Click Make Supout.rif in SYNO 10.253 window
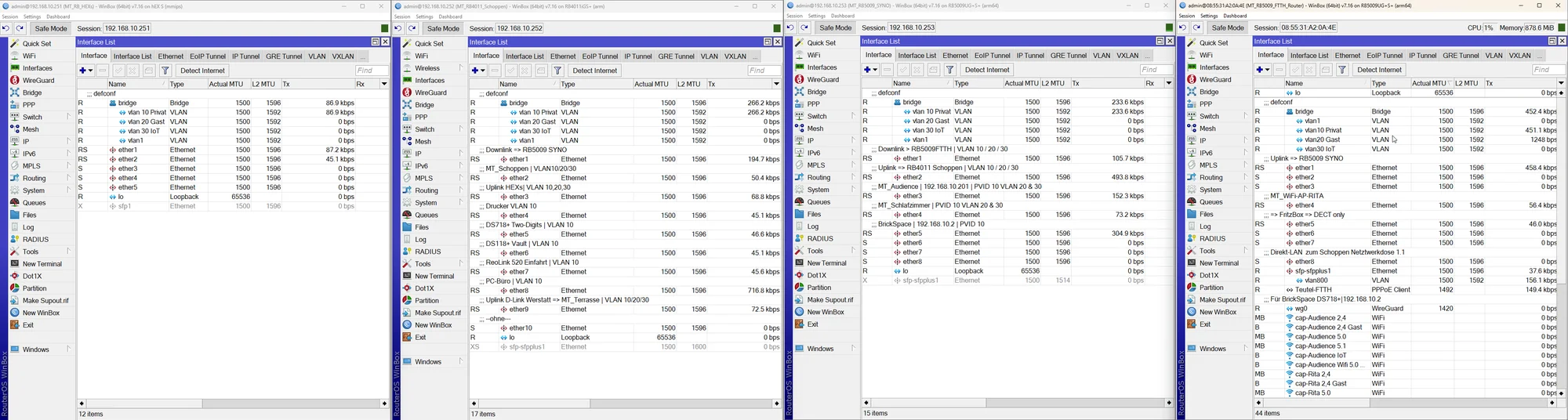The height and width of the screenshot is (420, 1568). pyautogui.click(x=829, y=300)
